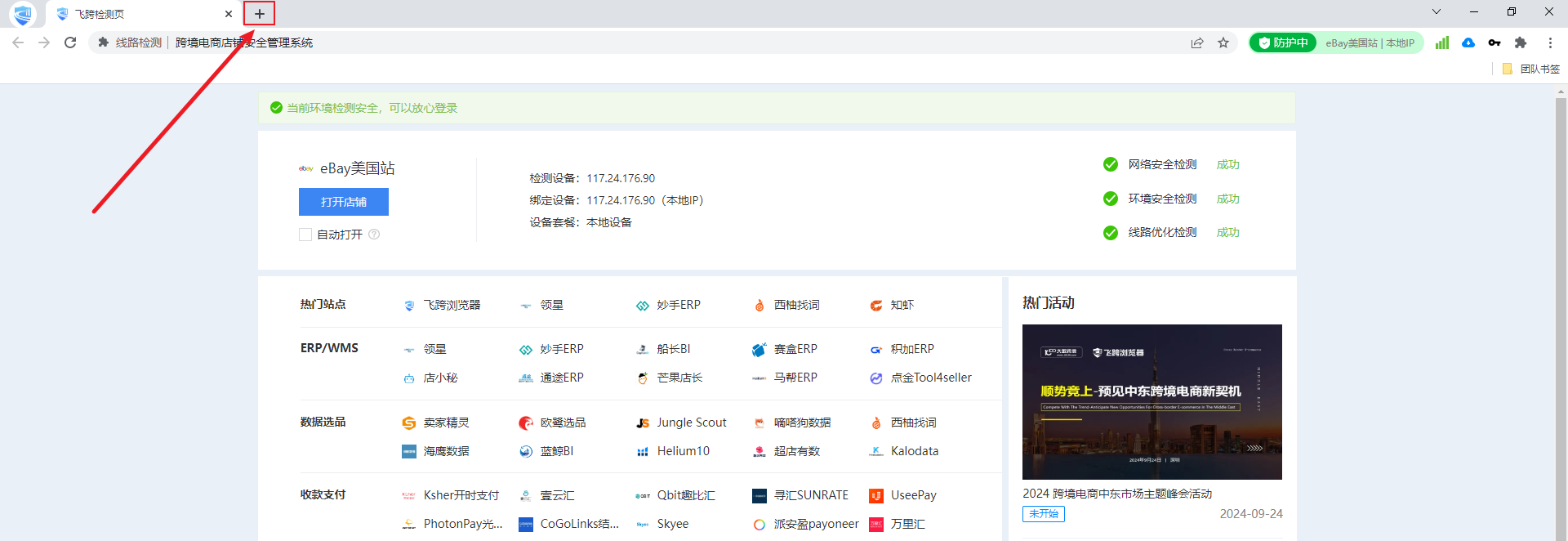Close the 飞跨检测页 tab
The image size is (1568, 541).
[228, 14]
